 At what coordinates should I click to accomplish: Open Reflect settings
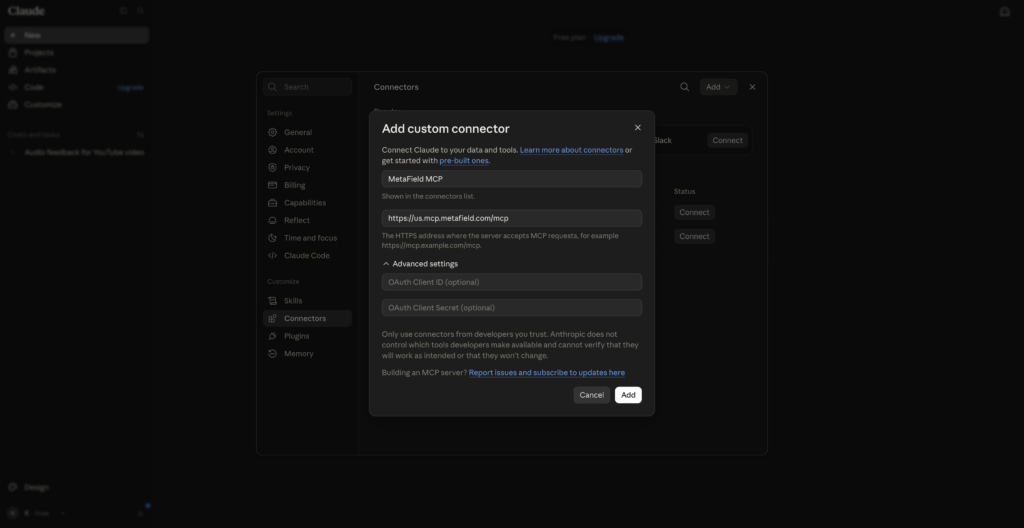(x=307, y=220)
